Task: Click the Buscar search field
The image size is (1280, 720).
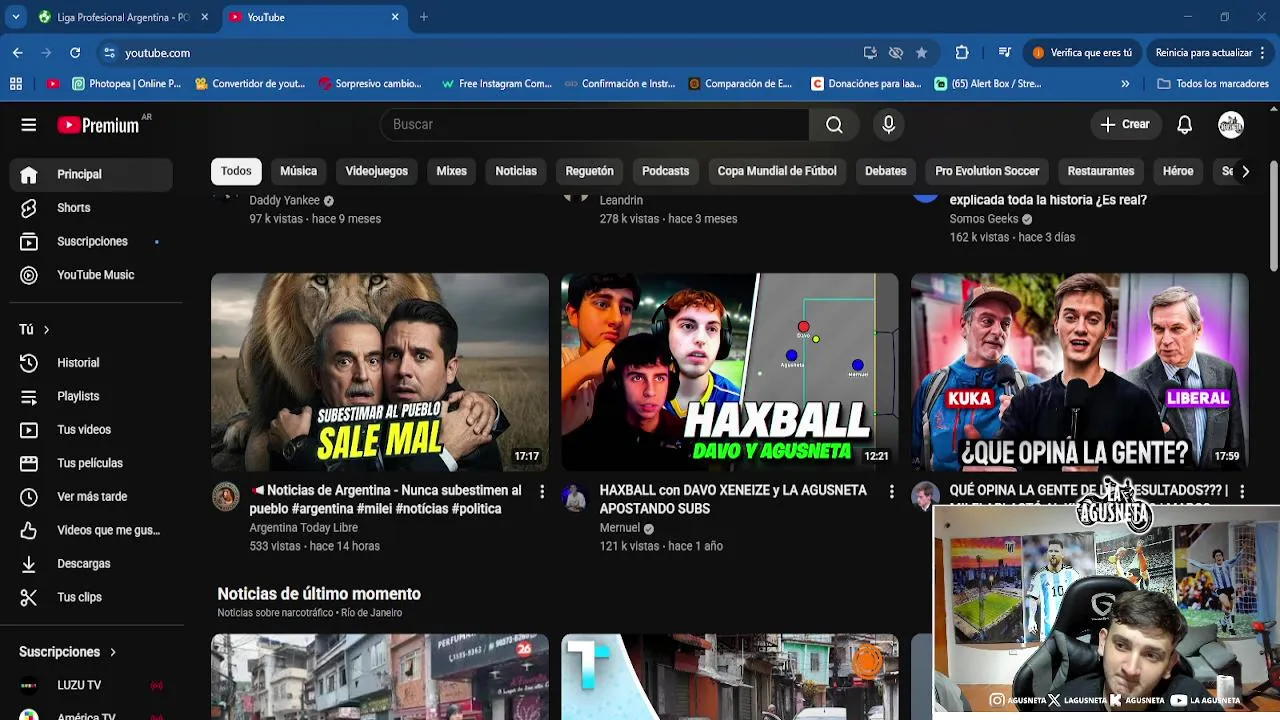Action: click(595, 125)
